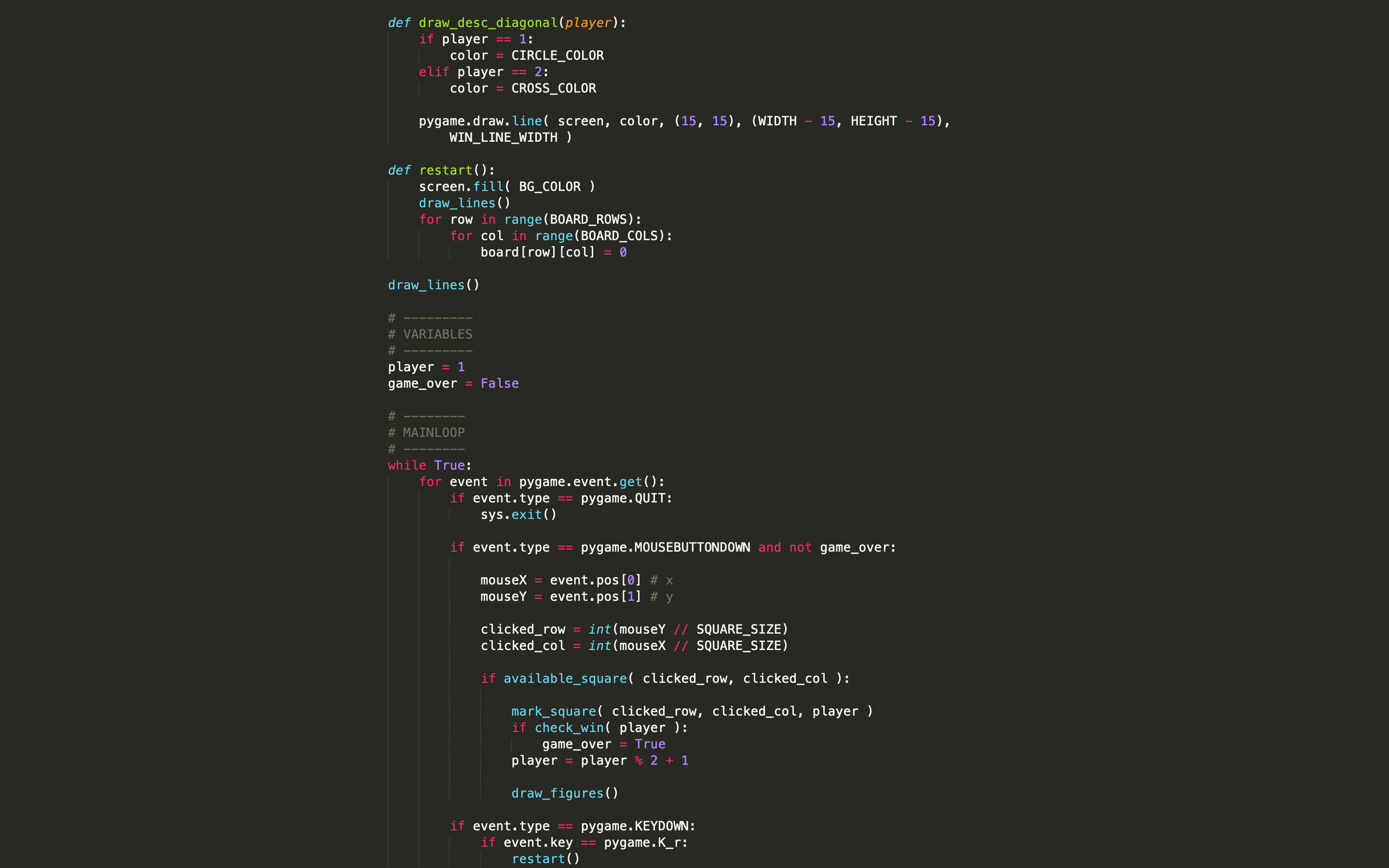Viewport: 1389px width, 868px height.
Task: Click 'CIRCLE_COLOR' in the color assignment
Action: (558, 55)
